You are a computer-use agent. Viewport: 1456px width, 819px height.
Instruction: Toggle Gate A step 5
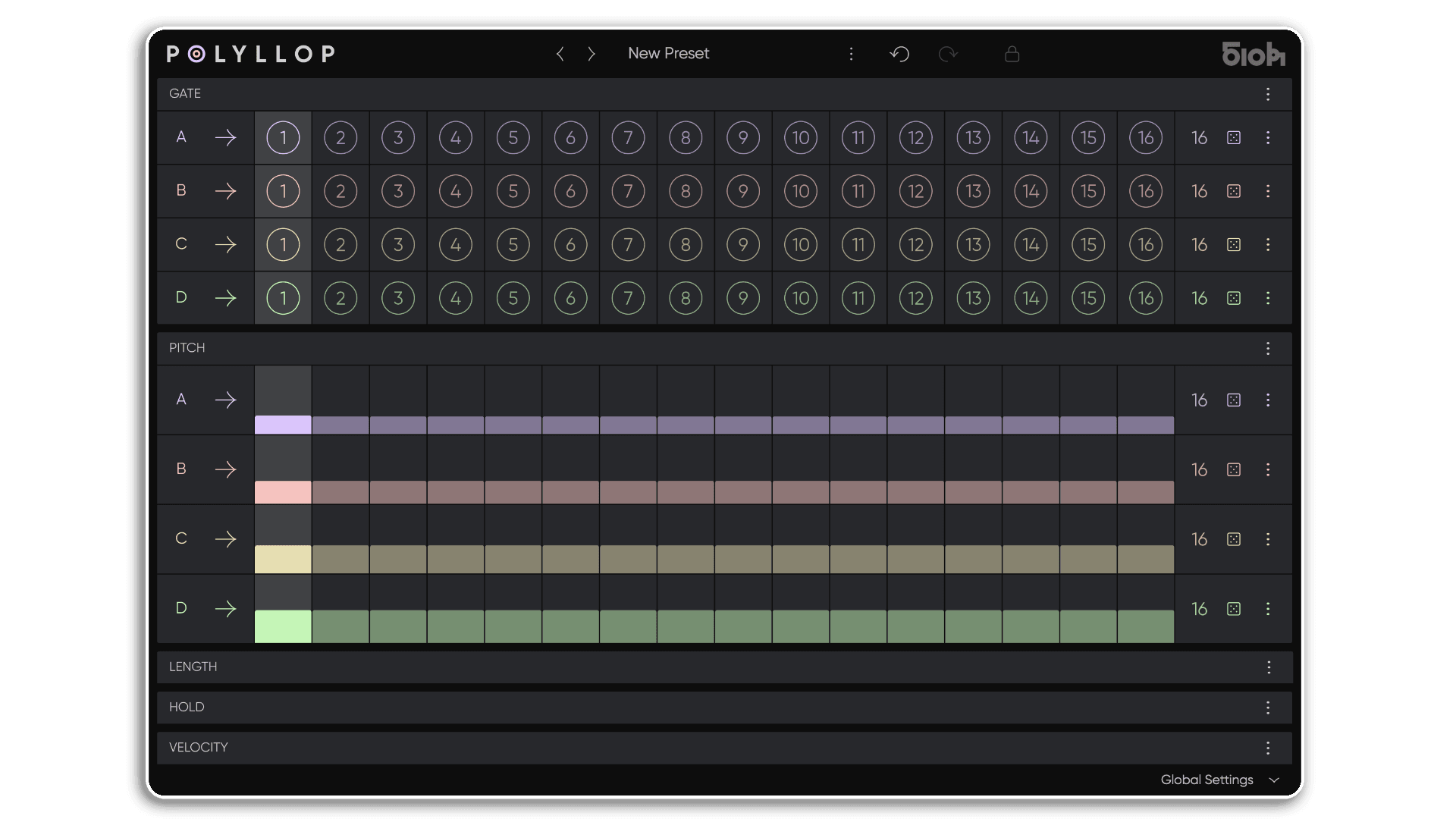tap(513, 138)
